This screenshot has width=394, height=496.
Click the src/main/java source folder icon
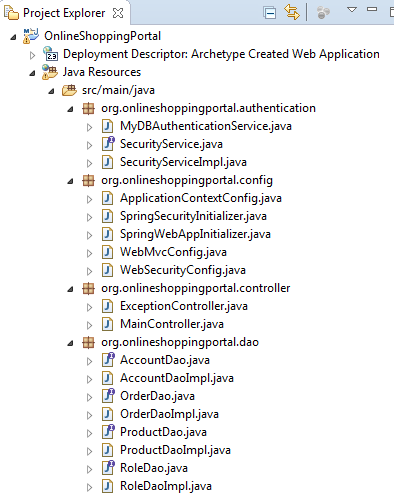click(69, 90)
